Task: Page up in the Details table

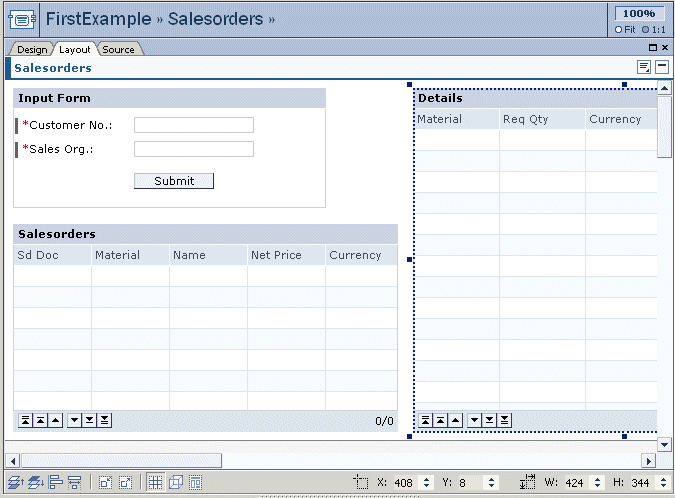Action: click(x=440, y=420)
